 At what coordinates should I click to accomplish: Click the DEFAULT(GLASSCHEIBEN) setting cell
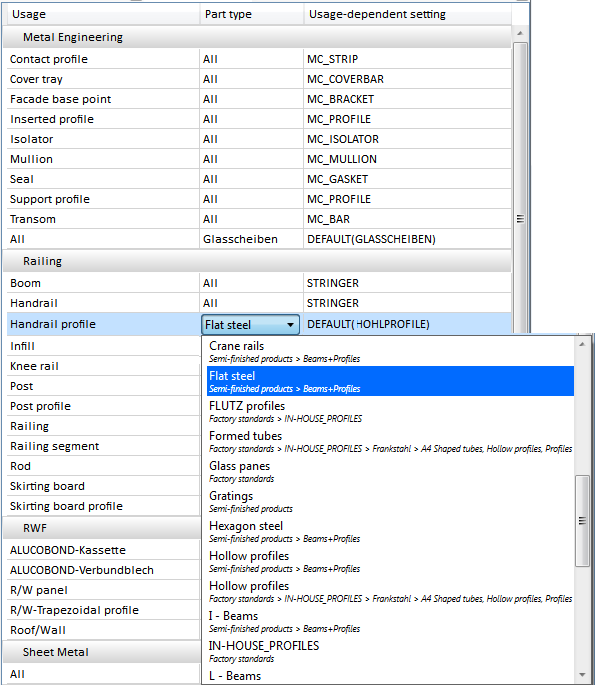click(x=407, y=239)
